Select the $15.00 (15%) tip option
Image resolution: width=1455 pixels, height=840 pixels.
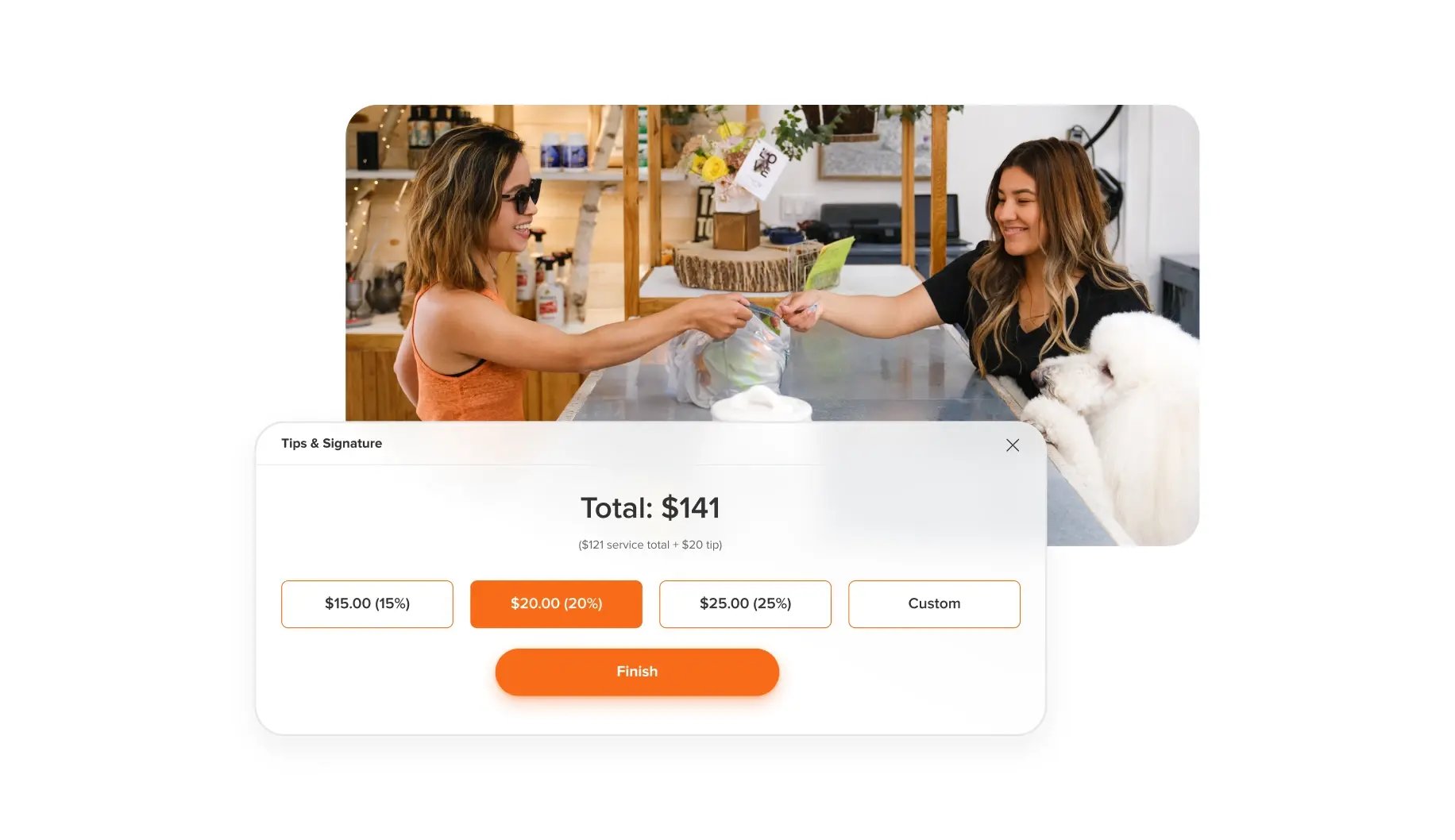(367, 604)
